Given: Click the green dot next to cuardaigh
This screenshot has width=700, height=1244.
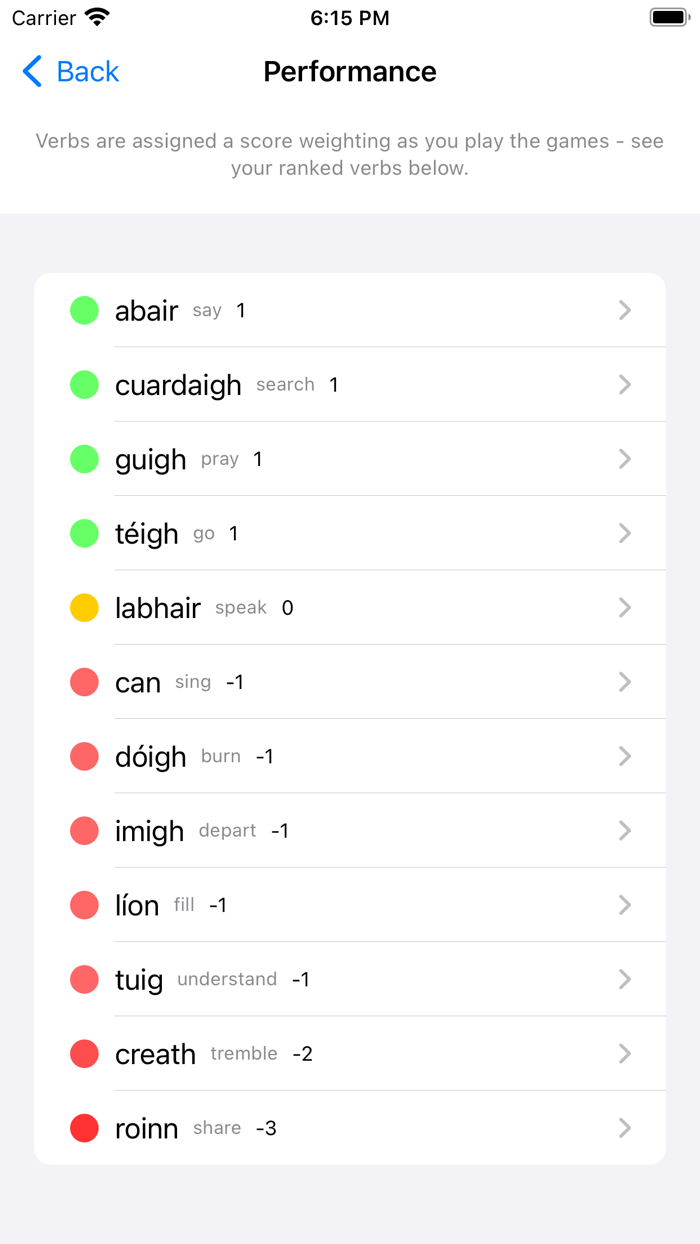Looking at the screenshot, I should coord(84,384).
